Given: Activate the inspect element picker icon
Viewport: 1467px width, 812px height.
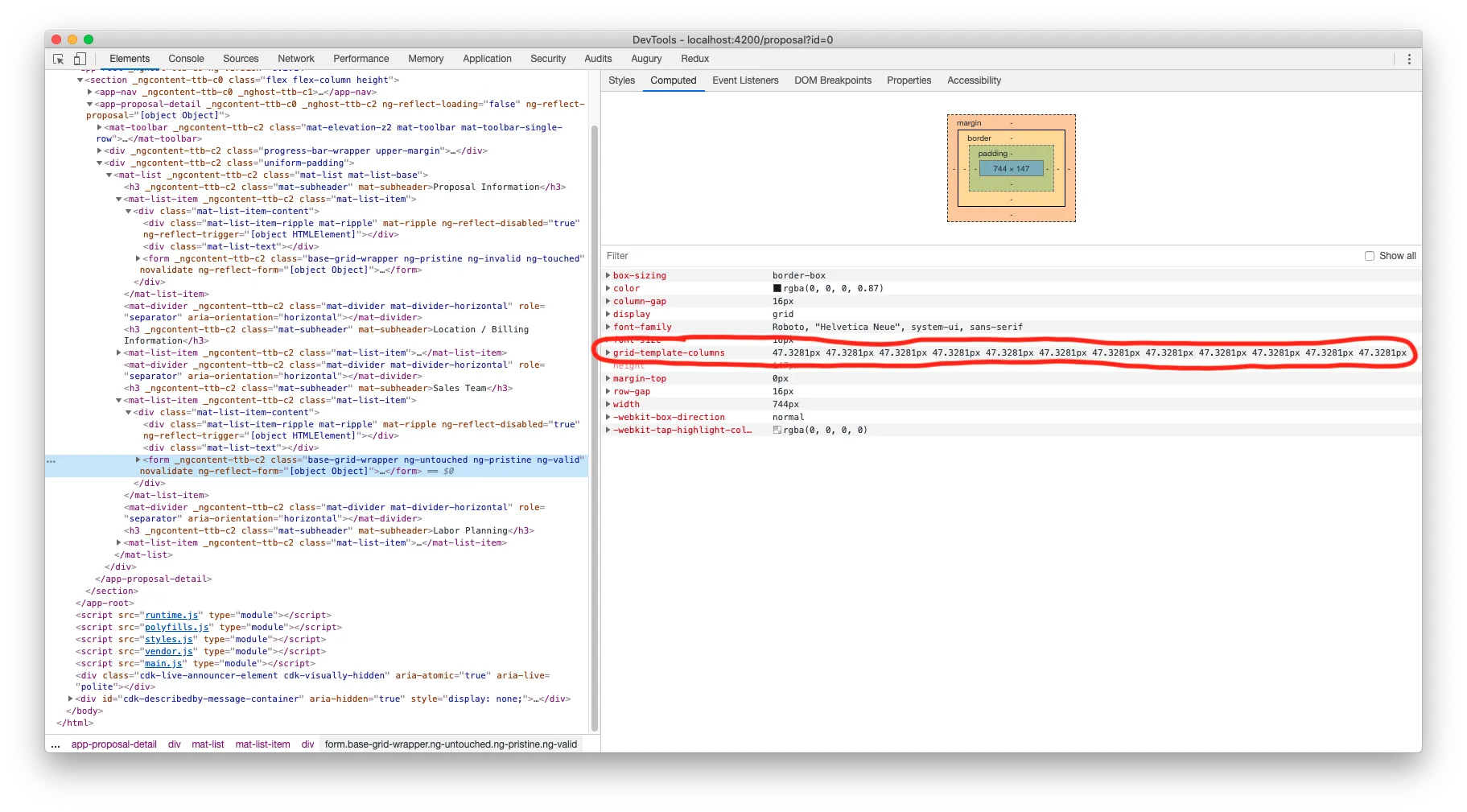Looking at the screenshot, I should [59, 59].
